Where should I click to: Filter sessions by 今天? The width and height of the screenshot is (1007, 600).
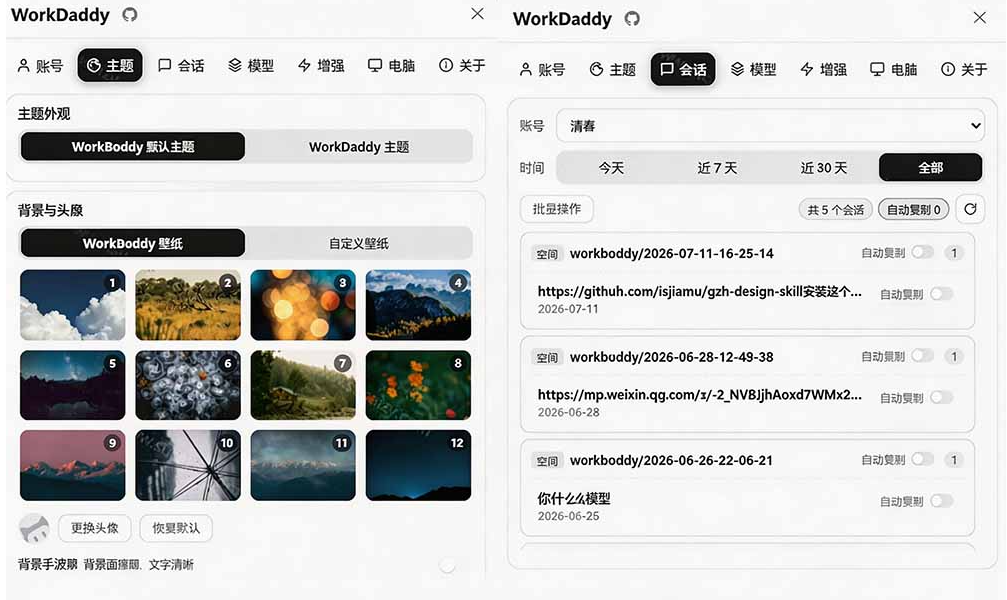[611, 168]
